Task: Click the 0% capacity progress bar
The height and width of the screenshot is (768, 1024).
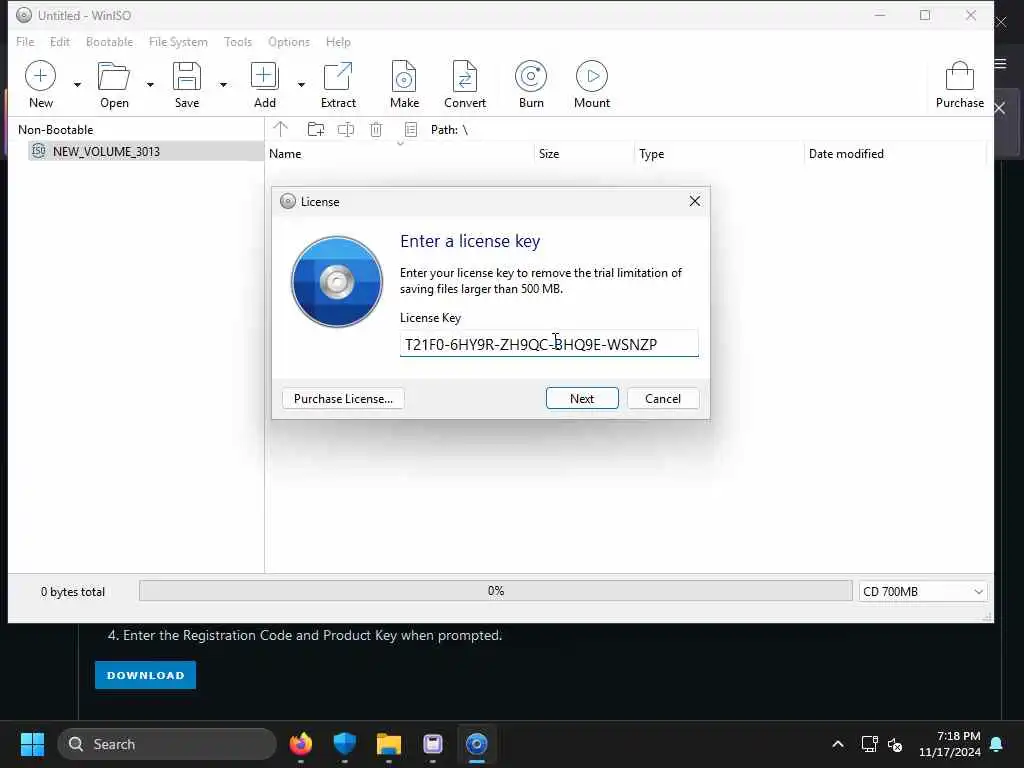Action: click(x=496, y=591)
